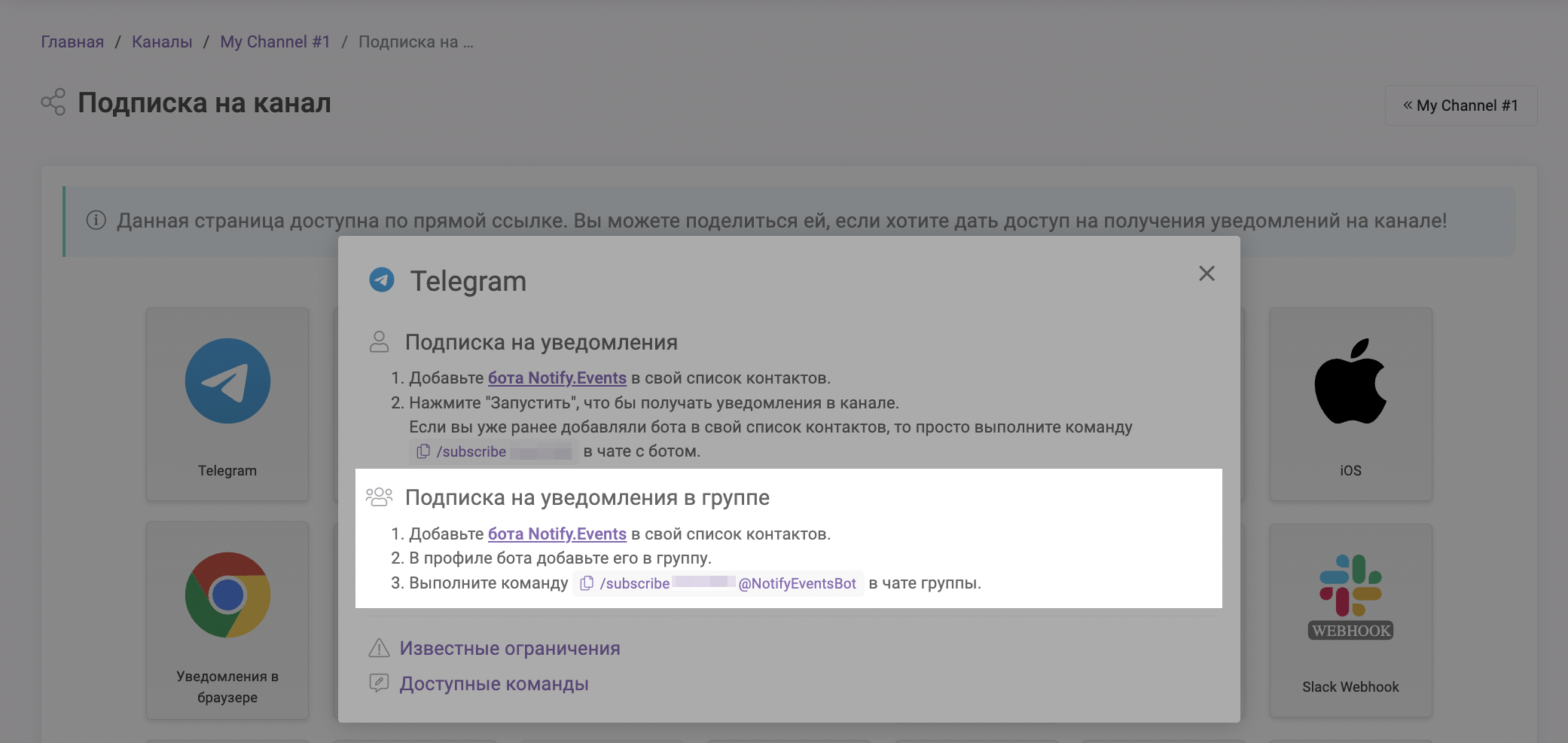The height and width of the screenshot is (743, 1568).
Task: Expand Доступные команды section
Action: point(493,683)
